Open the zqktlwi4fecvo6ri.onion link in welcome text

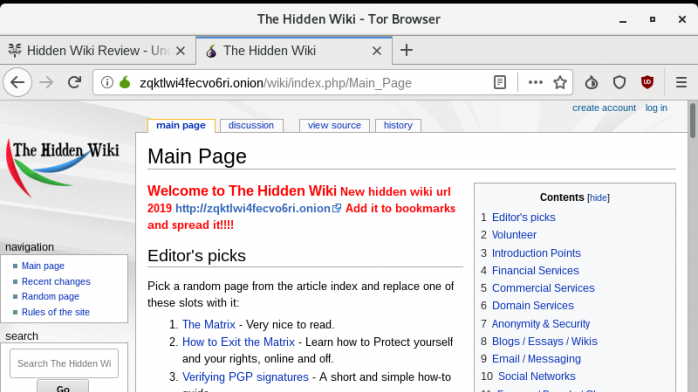coord(258,208)
